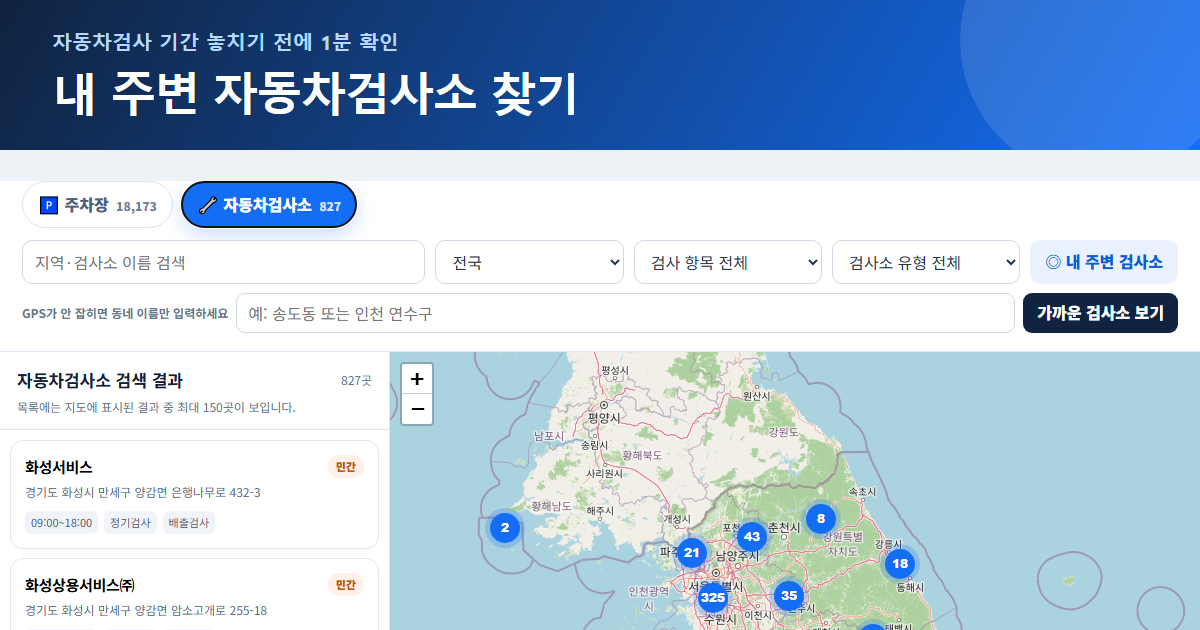
Task: Click the 평양시 label on the map
Action: coord(605,418)
